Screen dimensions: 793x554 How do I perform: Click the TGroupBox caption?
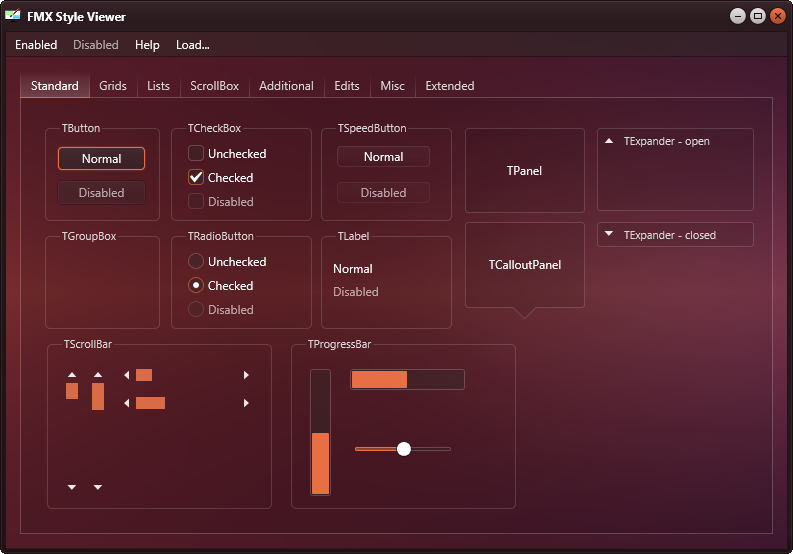(89, 236)
